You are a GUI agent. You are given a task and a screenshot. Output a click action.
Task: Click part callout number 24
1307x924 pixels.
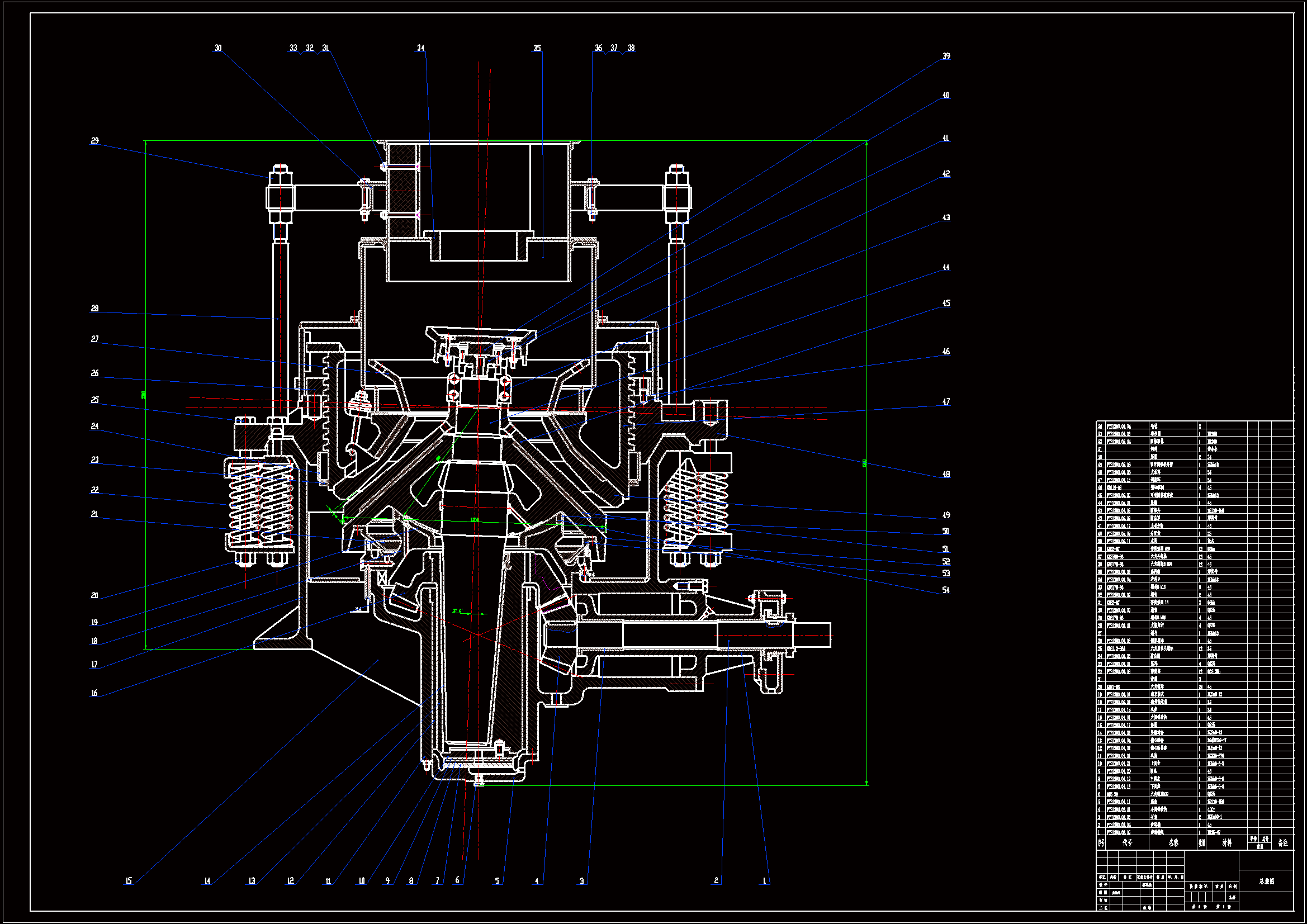pyautogui.click(x=94, y=426)
